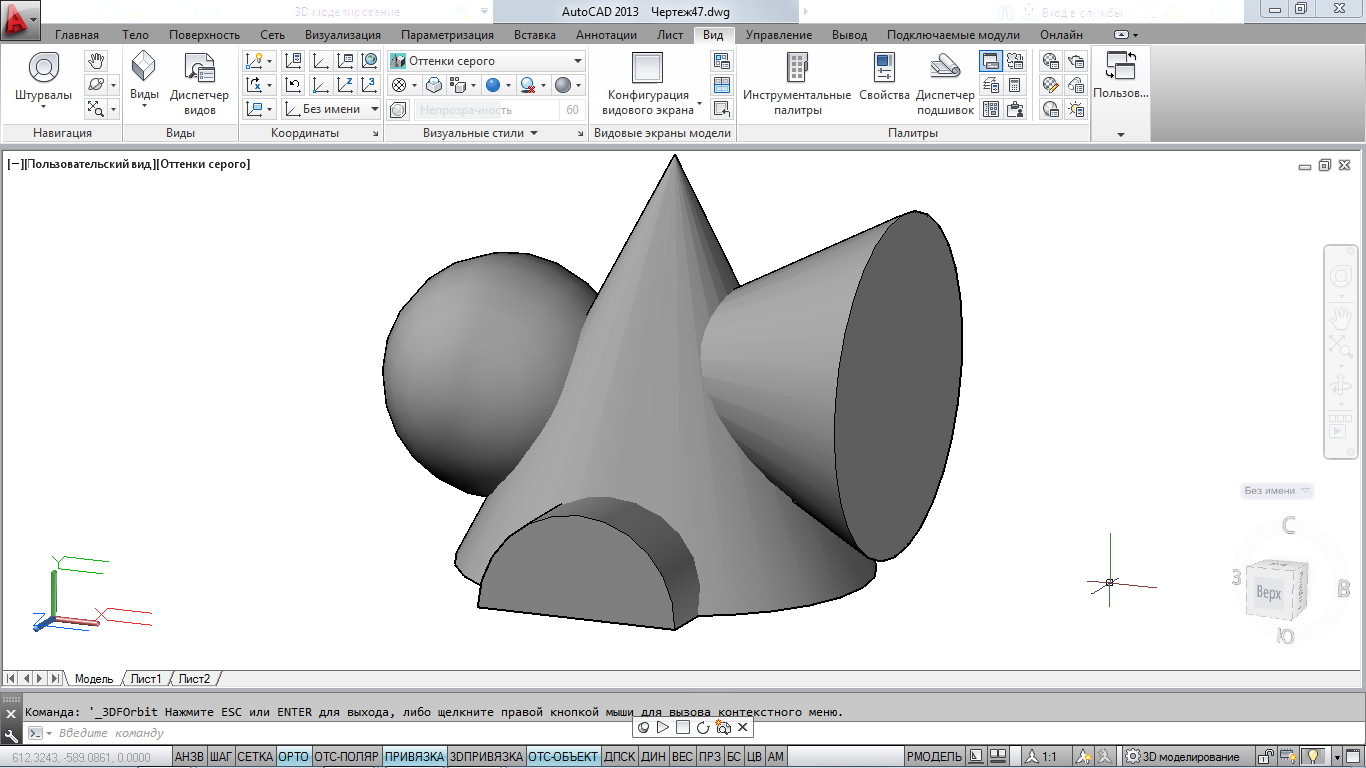Toggle grid display СЕТКА in status bar
This screenshot has width=1366, height=768.
(x=255, y=757)
